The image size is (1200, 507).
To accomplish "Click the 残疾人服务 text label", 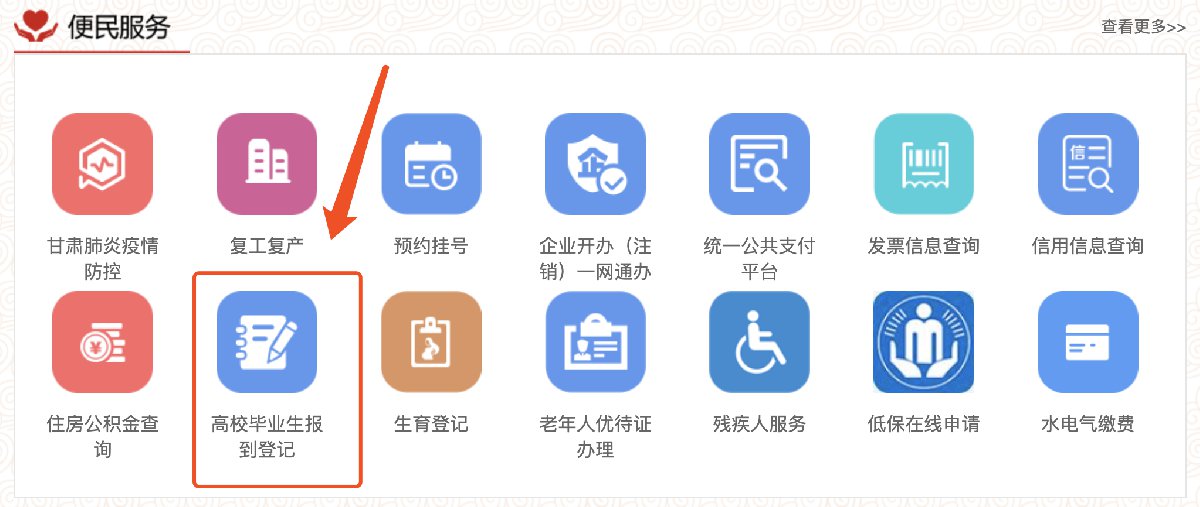I will (x=759, y=424).
